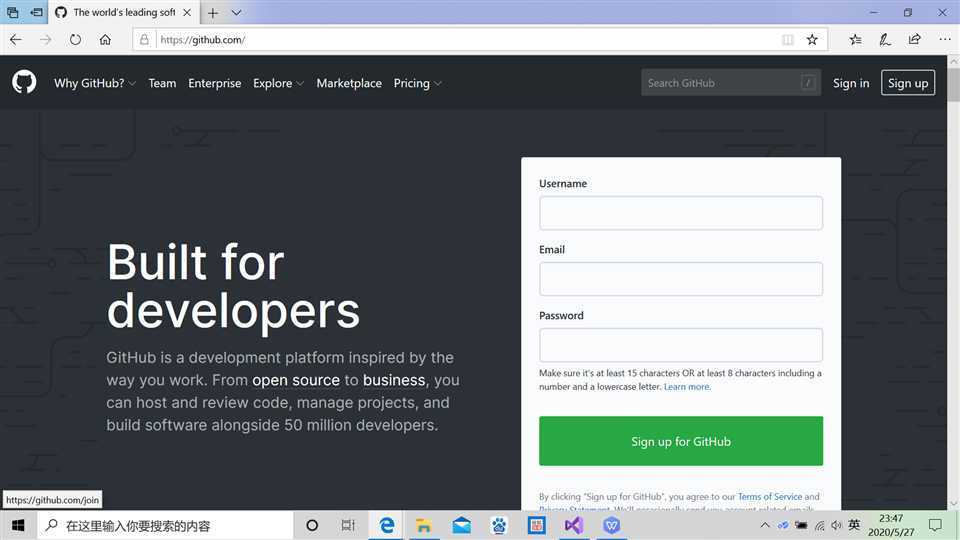Refresh the page with reload icon
Screen dimensions: 960x540
click(x=75, y=40)
